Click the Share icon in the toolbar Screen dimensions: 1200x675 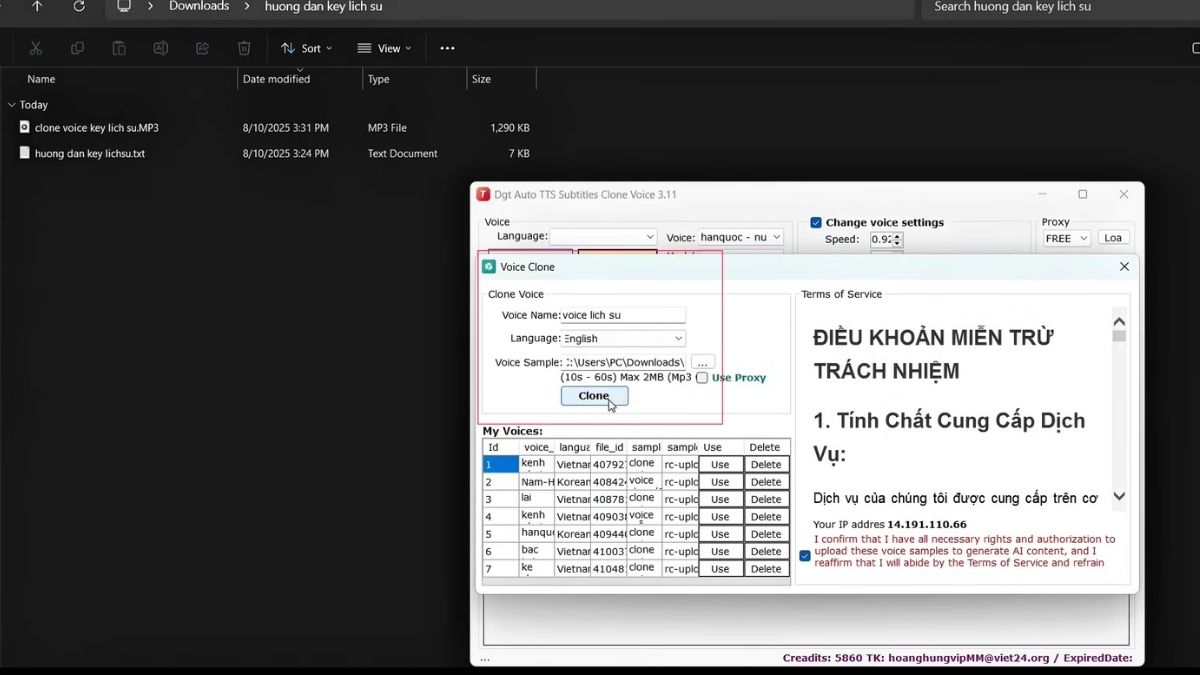[x=202, y=48]
